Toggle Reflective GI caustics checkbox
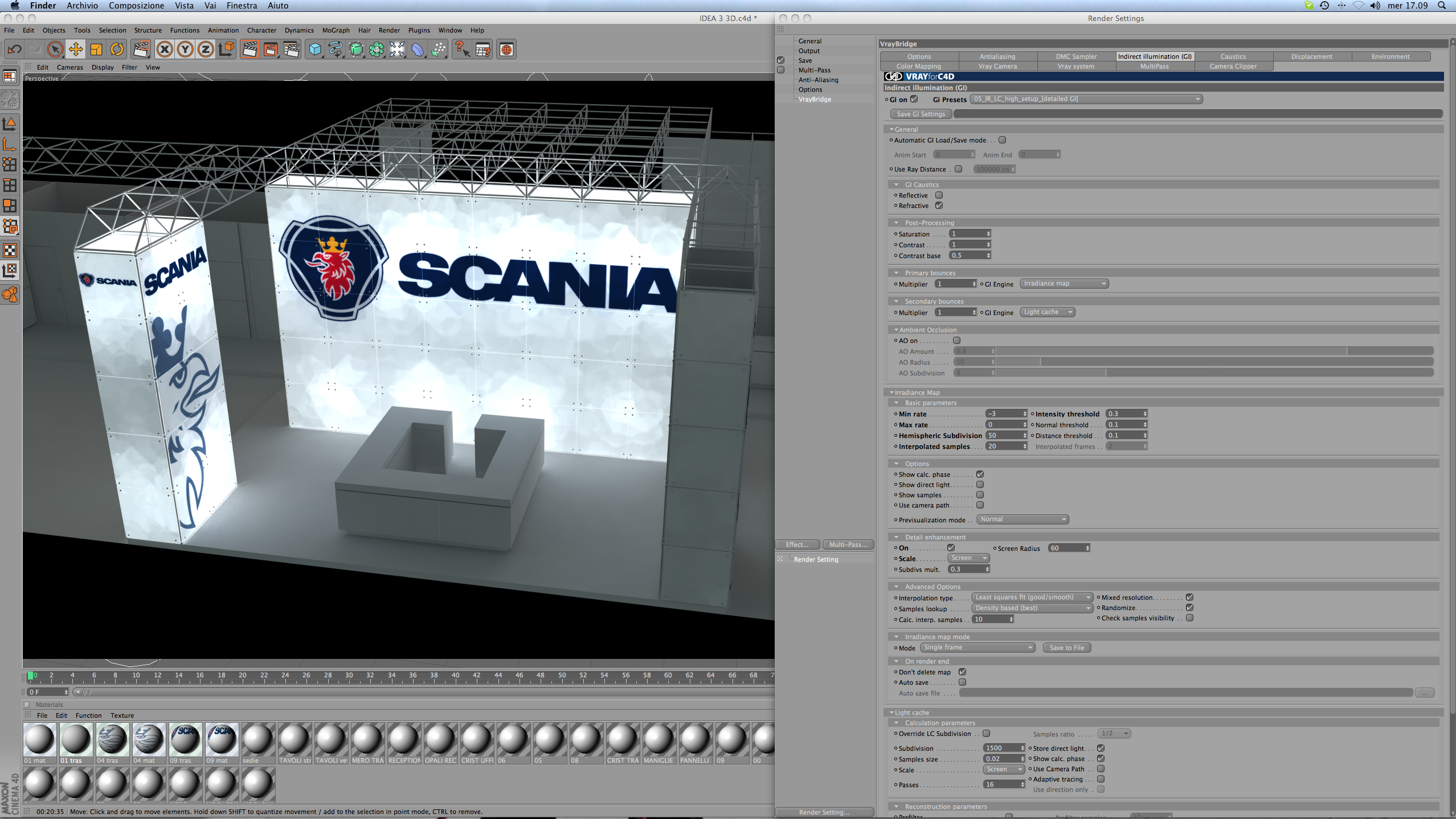This screenshot has width=1456, height=819. click(939, 195)
